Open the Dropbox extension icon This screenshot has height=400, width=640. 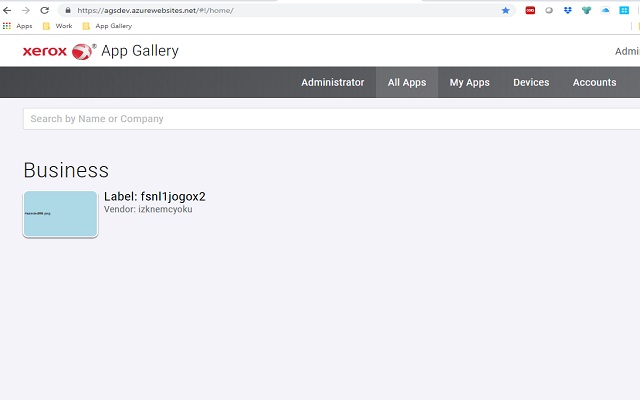pos(568,10)
